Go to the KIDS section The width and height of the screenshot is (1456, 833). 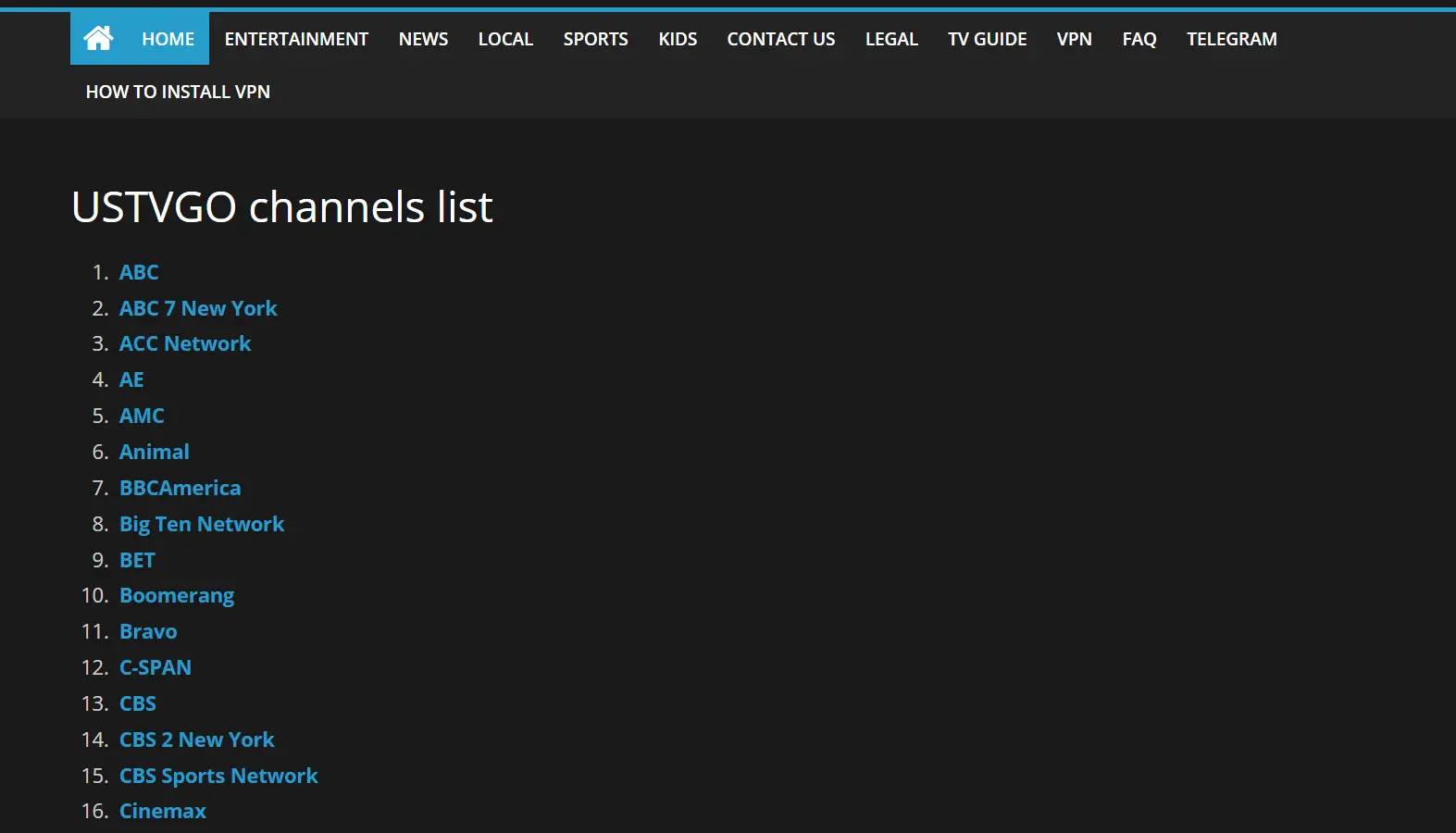678,39
